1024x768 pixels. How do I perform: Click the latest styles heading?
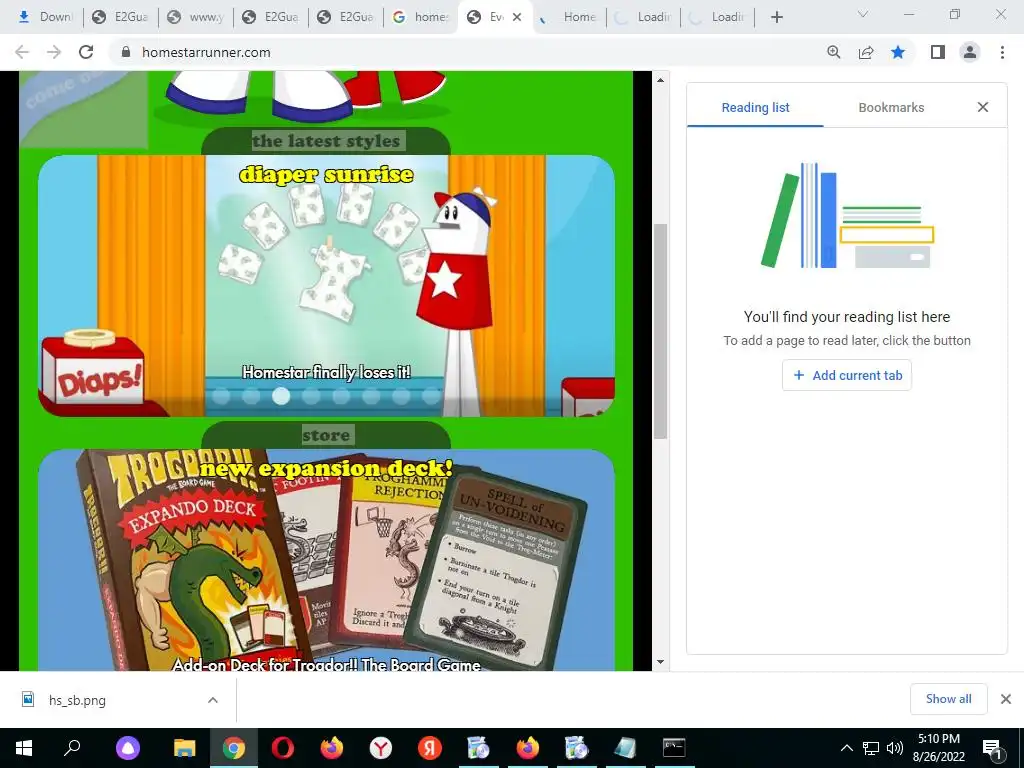(x=326, y=140)
